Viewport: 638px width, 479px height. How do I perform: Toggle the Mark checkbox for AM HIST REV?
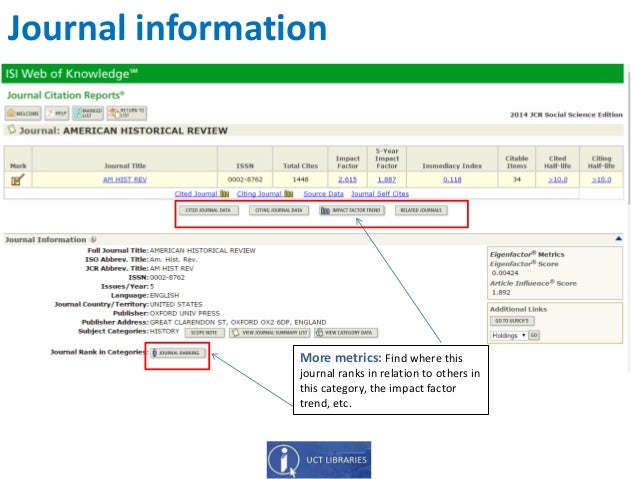click(17, 179)
